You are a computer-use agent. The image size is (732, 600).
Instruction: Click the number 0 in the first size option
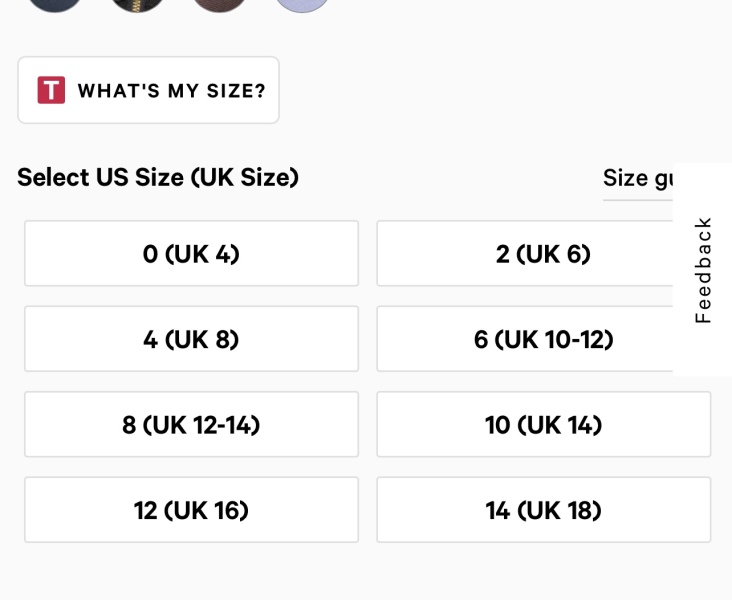click(150, 254)
